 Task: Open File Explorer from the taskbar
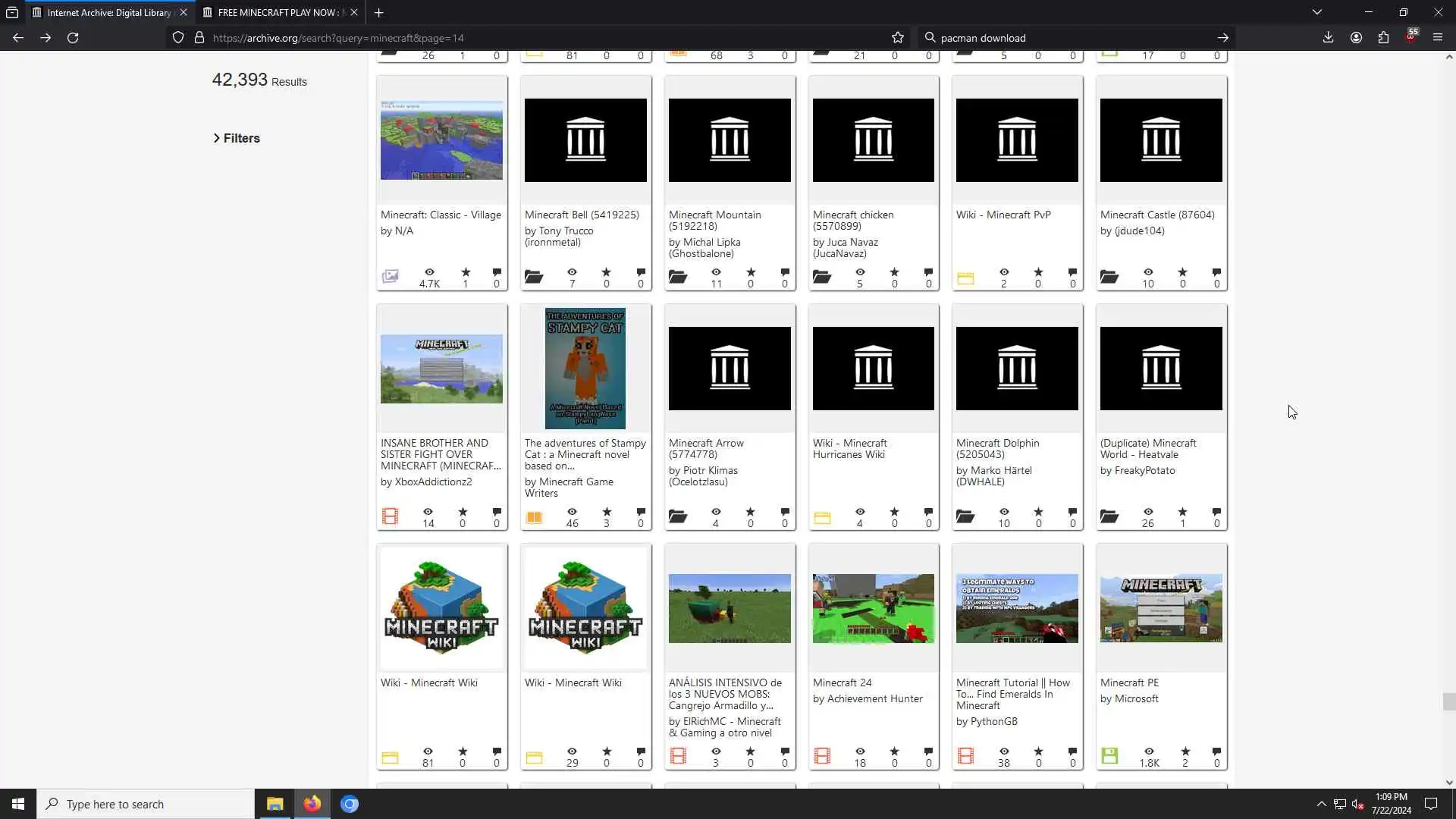pos(275,804)
